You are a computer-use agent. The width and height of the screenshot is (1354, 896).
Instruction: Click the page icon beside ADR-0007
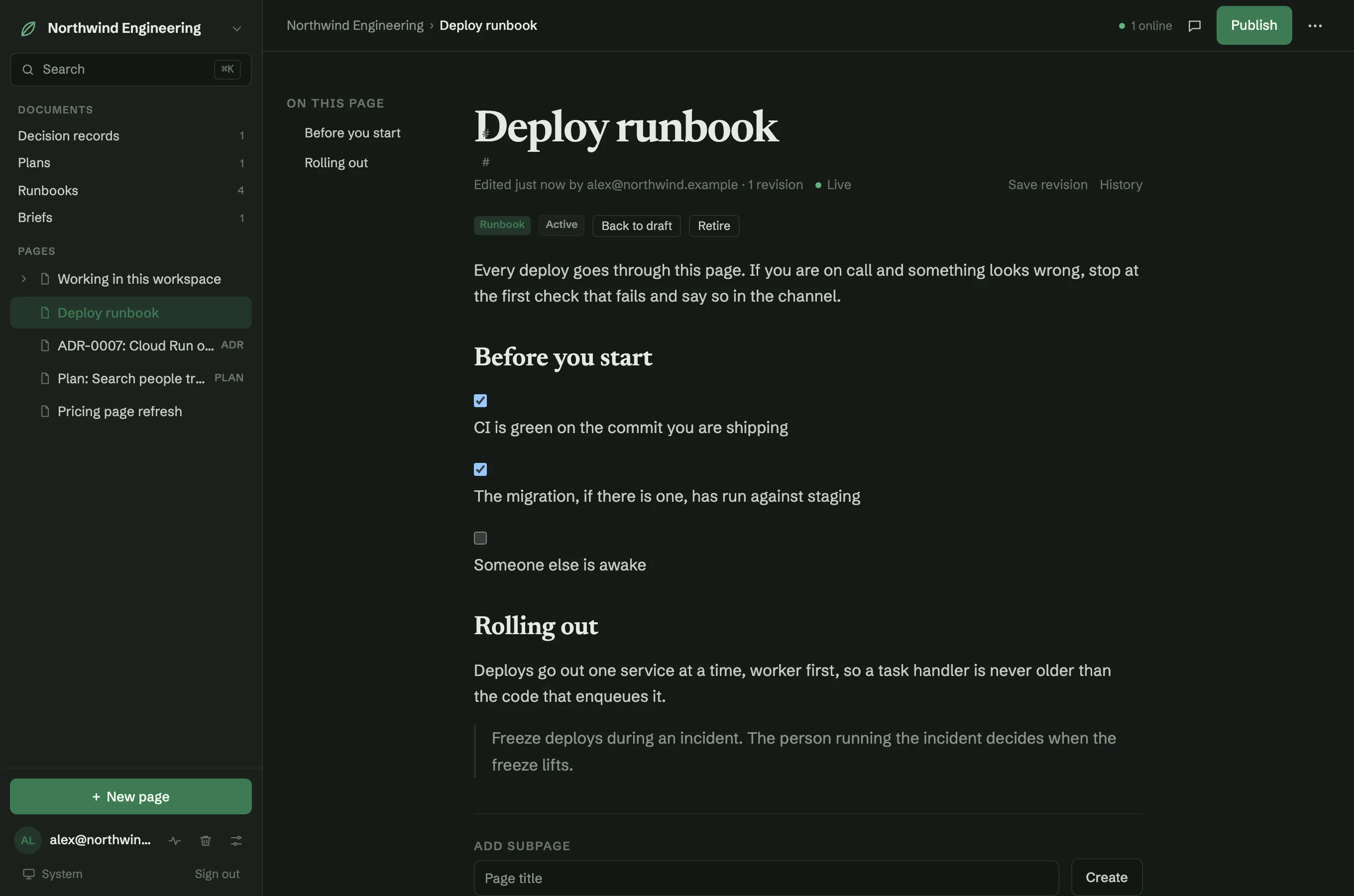[45, 346]
